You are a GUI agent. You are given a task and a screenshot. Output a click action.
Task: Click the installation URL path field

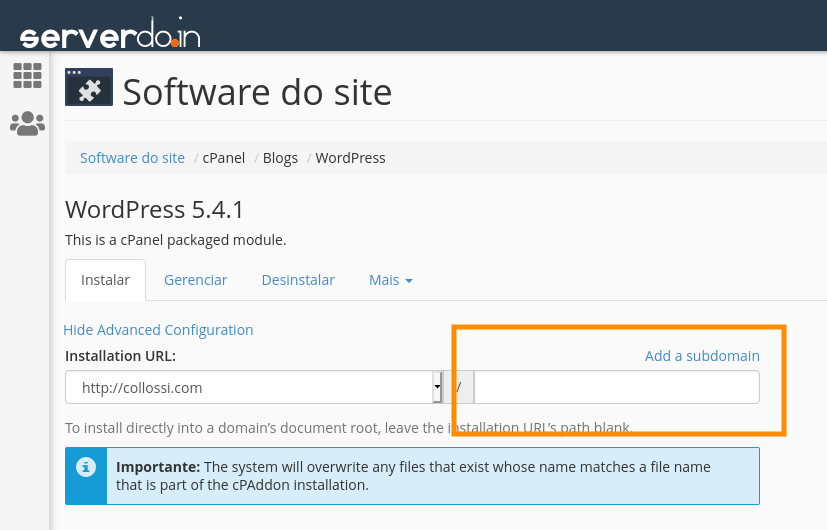pyautogui.click(x=616, y=387)
